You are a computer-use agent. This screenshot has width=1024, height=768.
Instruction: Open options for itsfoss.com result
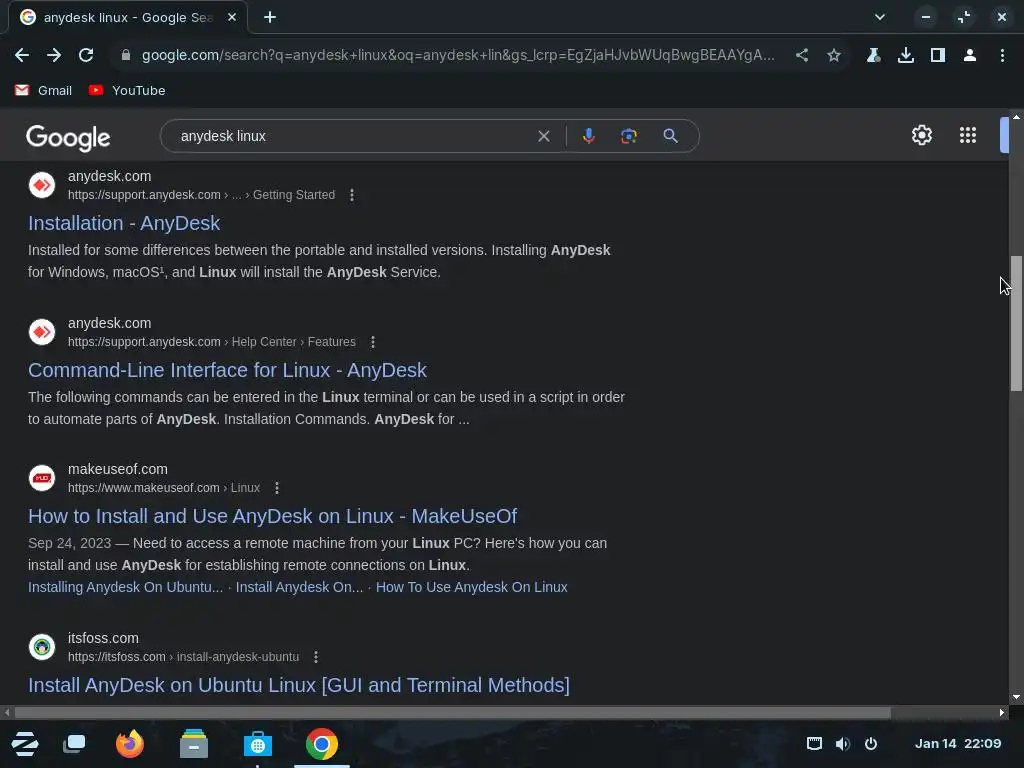point(316,657)
